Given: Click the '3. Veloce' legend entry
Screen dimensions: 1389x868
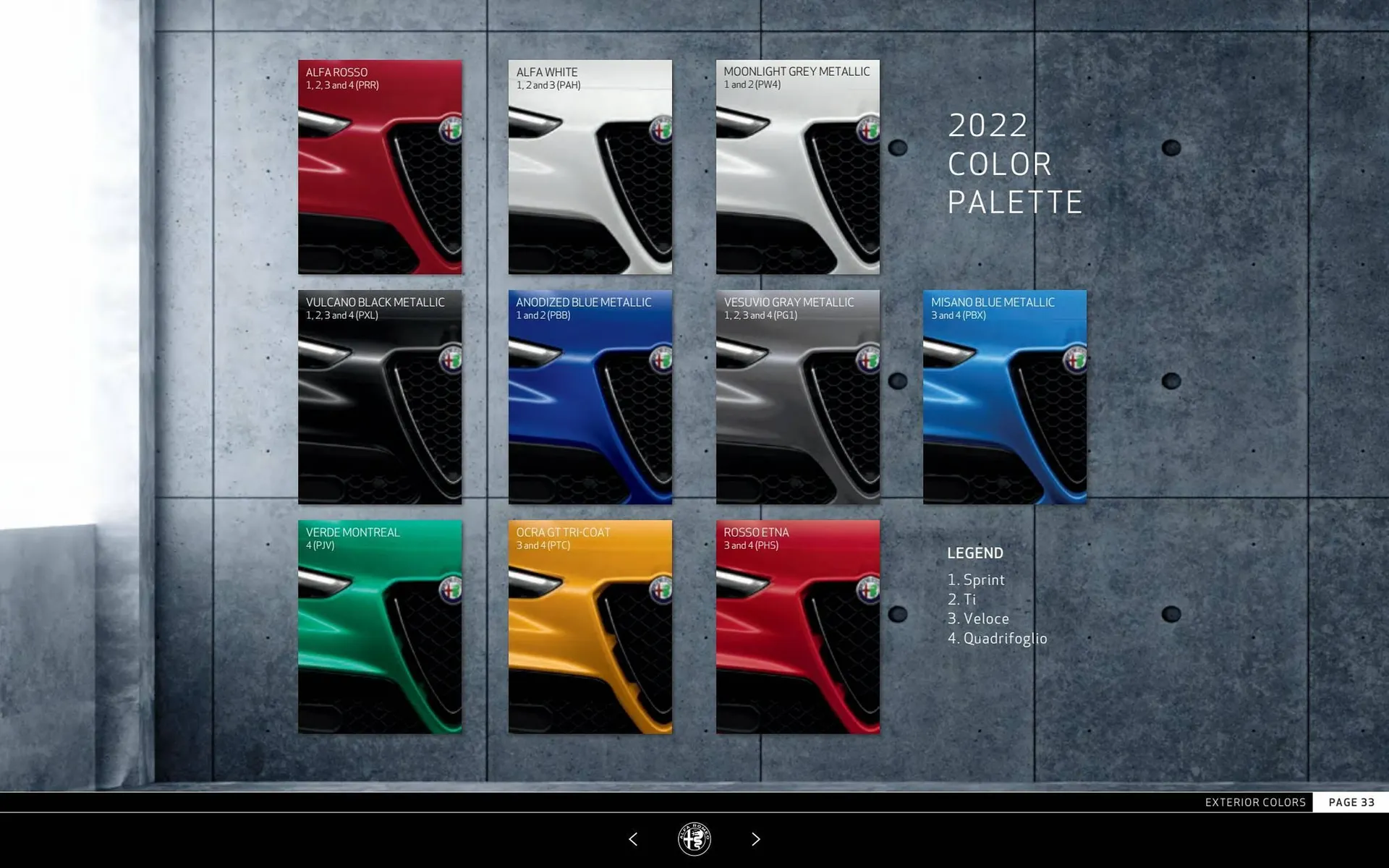Looking at the screenshot, I should (978, 619).
